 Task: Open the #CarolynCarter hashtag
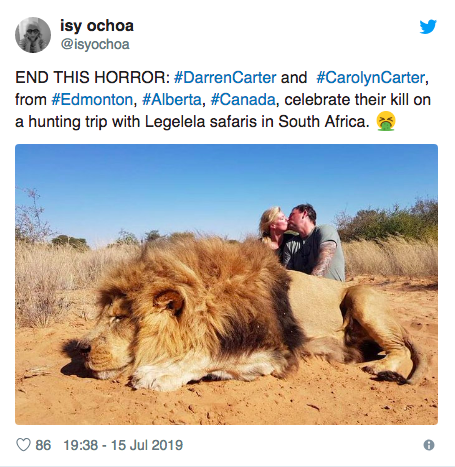coord(370,77)
